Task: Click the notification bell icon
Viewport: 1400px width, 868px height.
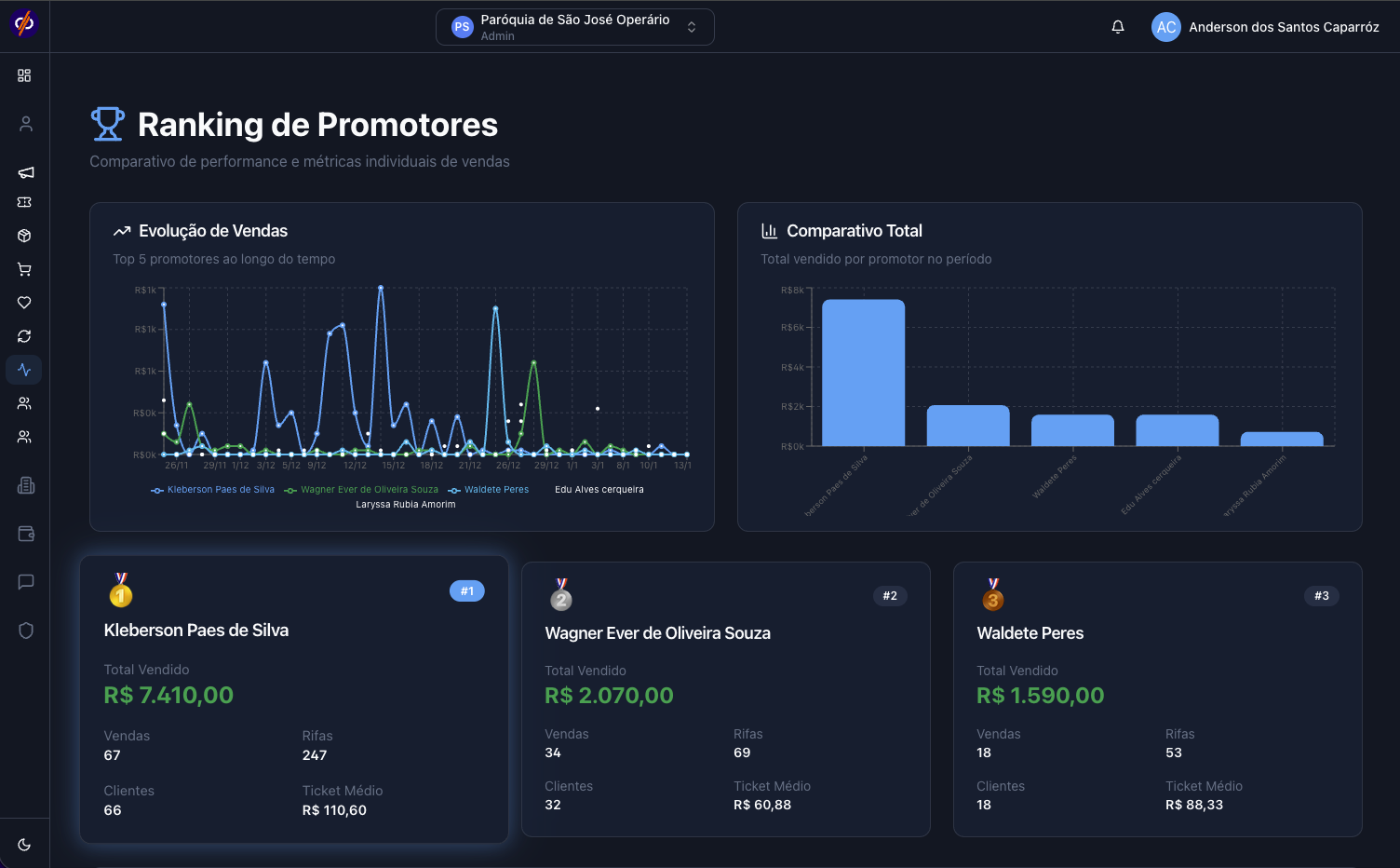Action: [1118, 27]
